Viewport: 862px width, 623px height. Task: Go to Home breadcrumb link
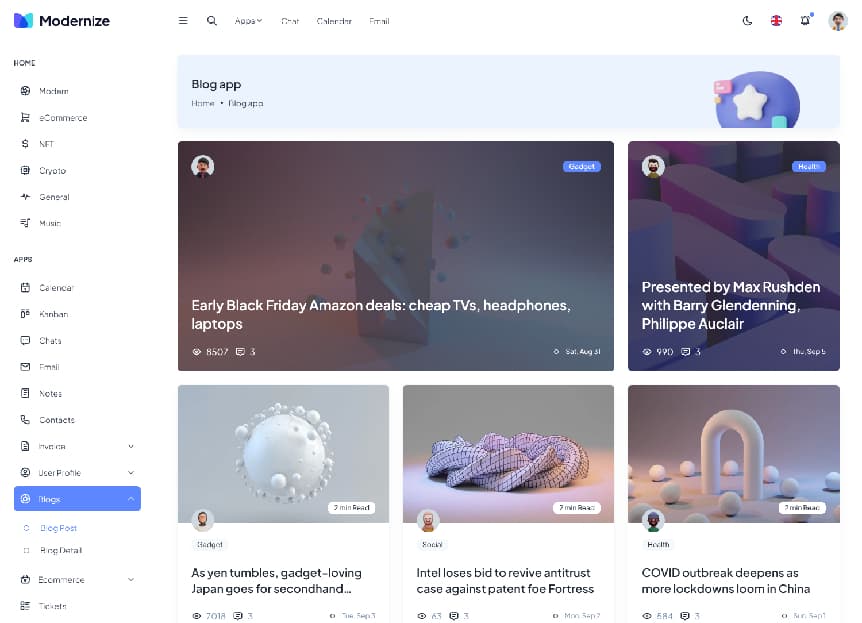[x=203, y=103]
